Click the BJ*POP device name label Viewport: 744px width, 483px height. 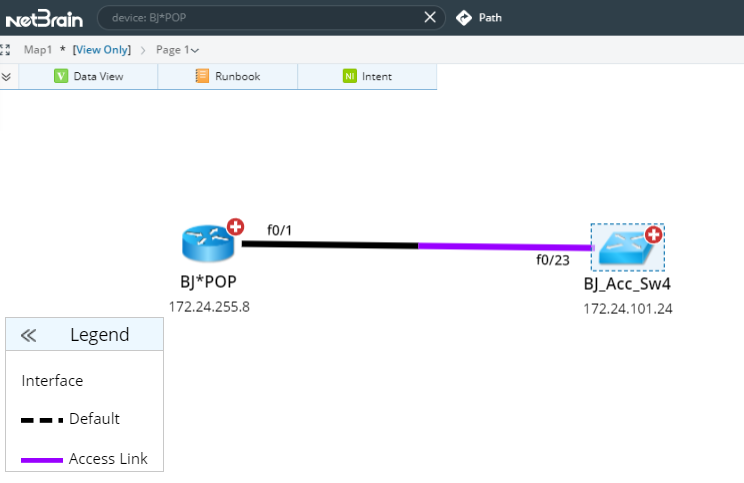point(208,282)
